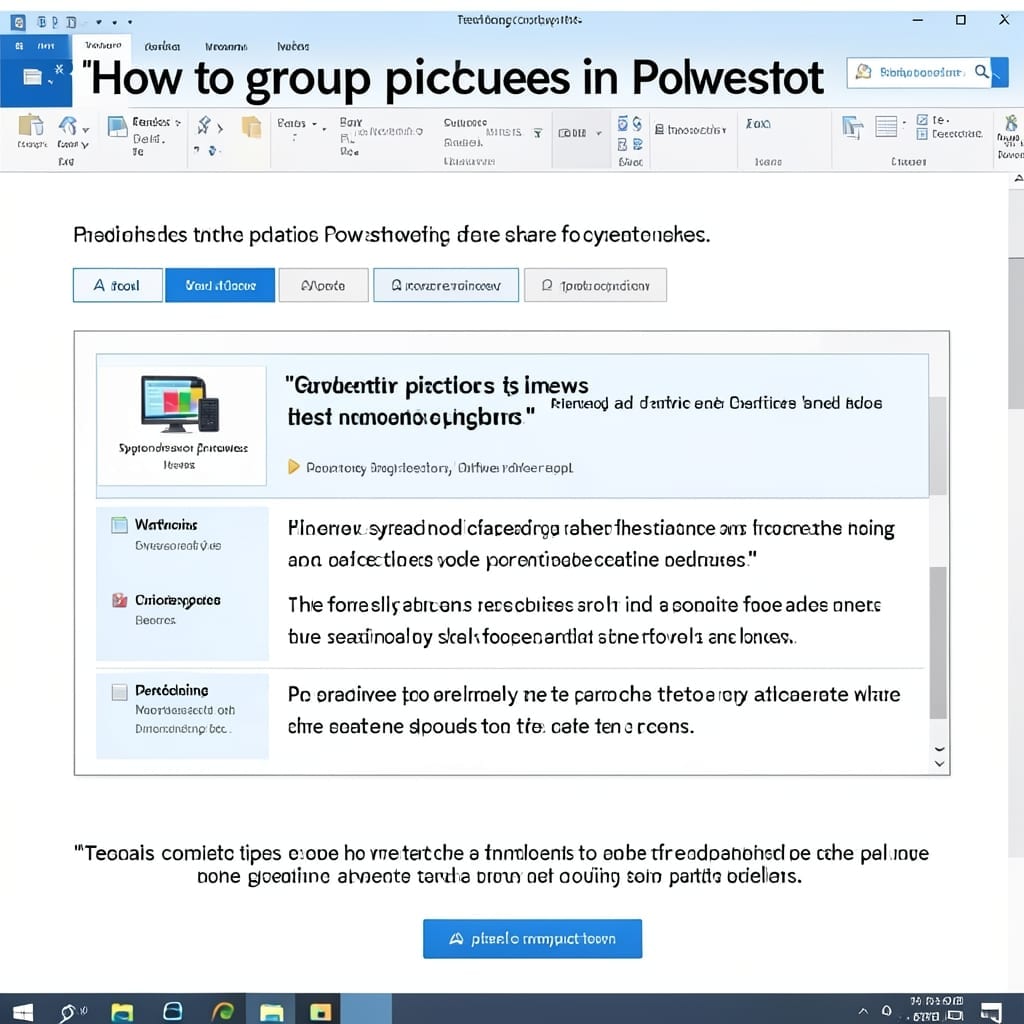
Task: Click the lined text layout icon in ribbon
Action: coord(886,126)
